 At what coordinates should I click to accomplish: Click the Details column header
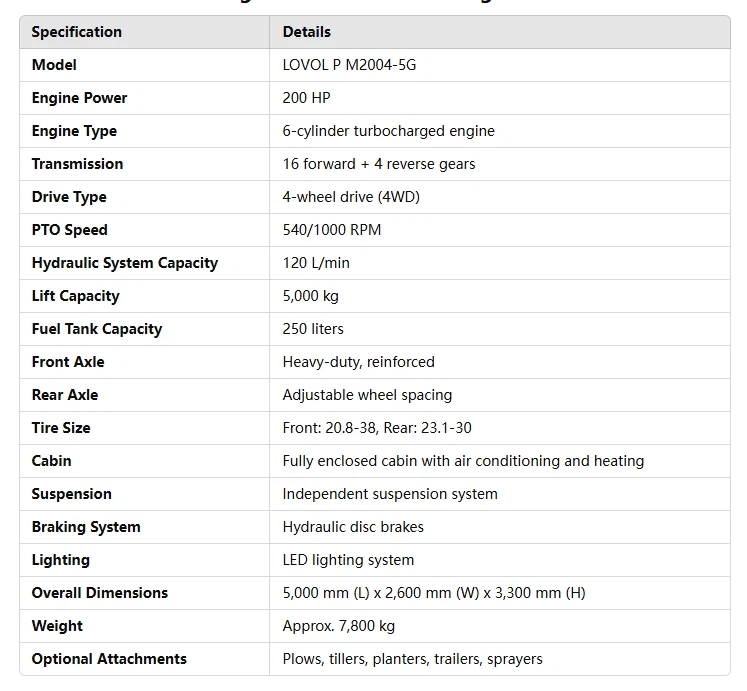pyautogui.click(x=306, y=32)
